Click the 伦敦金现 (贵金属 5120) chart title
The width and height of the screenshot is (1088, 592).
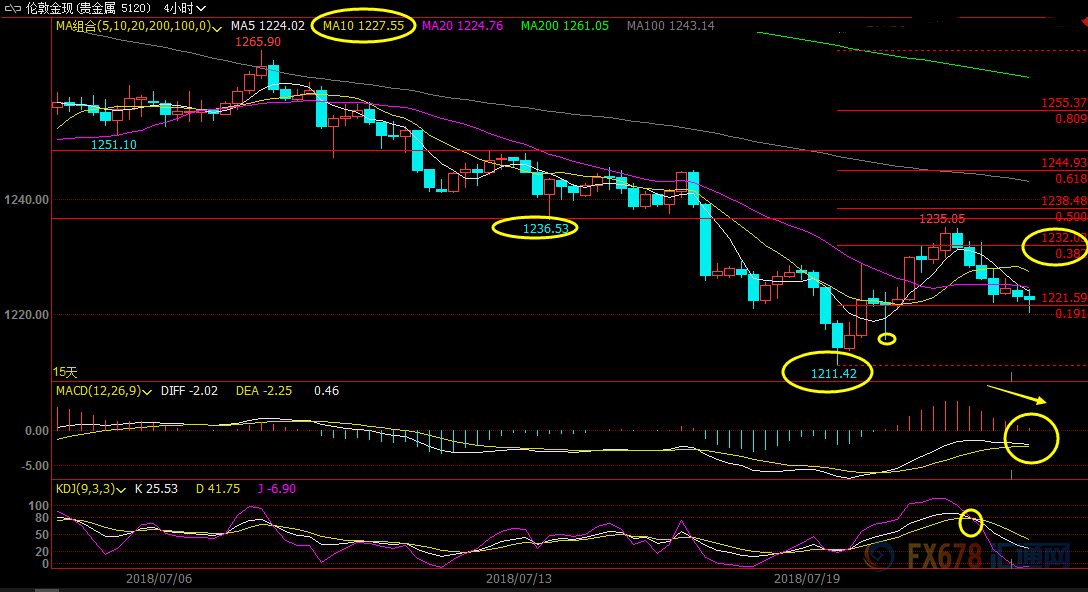click(x=88, y=8)
